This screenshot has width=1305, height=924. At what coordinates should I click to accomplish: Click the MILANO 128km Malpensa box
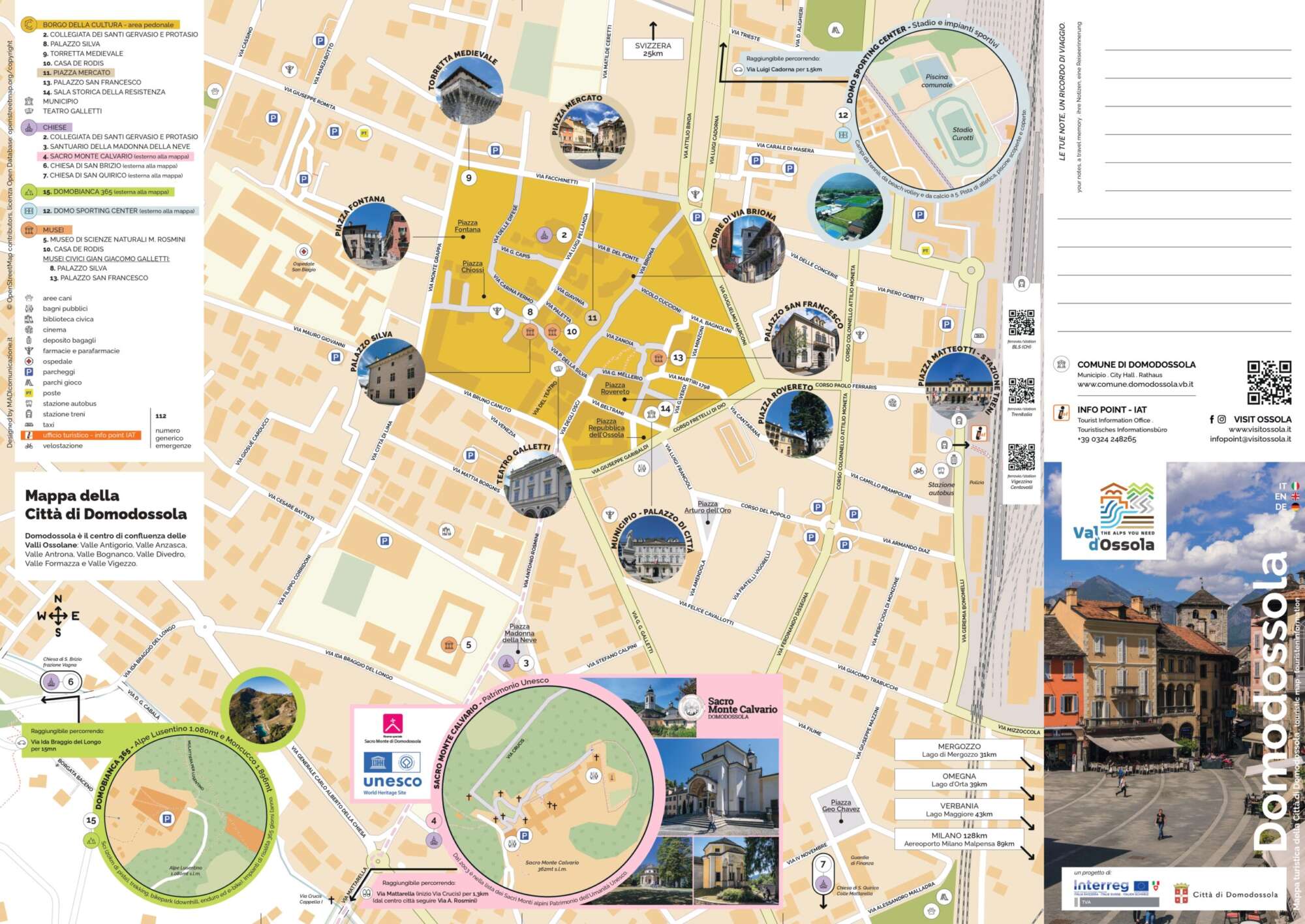coord(959,839)
